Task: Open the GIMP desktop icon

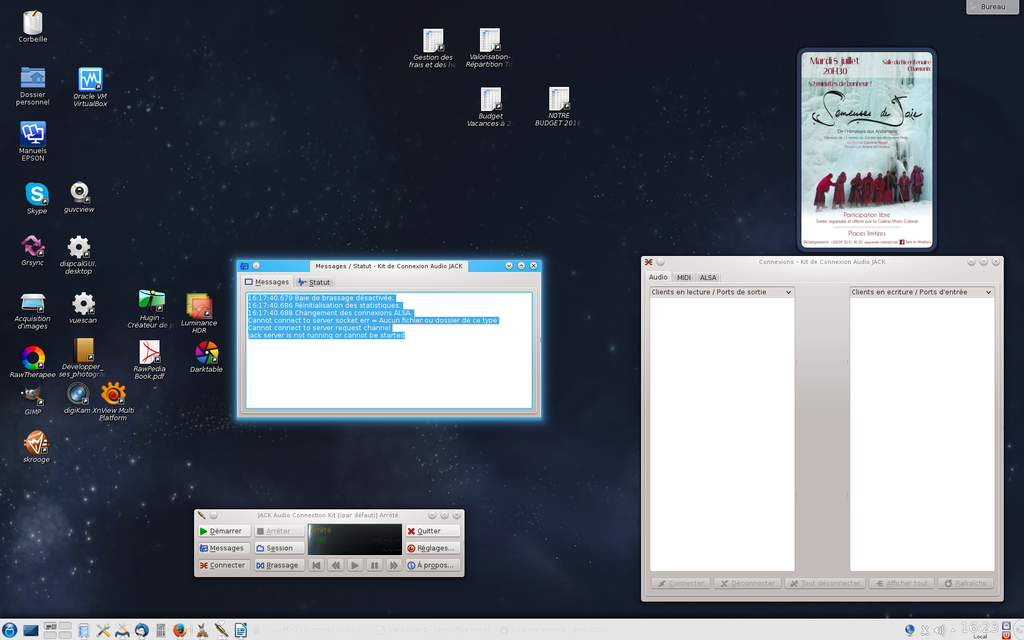Action: [x=33, y=395]
